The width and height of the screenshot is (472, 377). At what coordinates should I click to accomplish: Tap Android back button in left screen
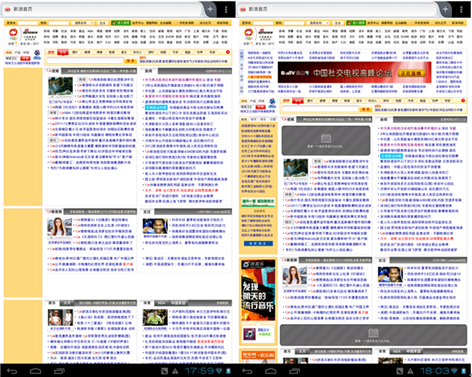(12, 371)
